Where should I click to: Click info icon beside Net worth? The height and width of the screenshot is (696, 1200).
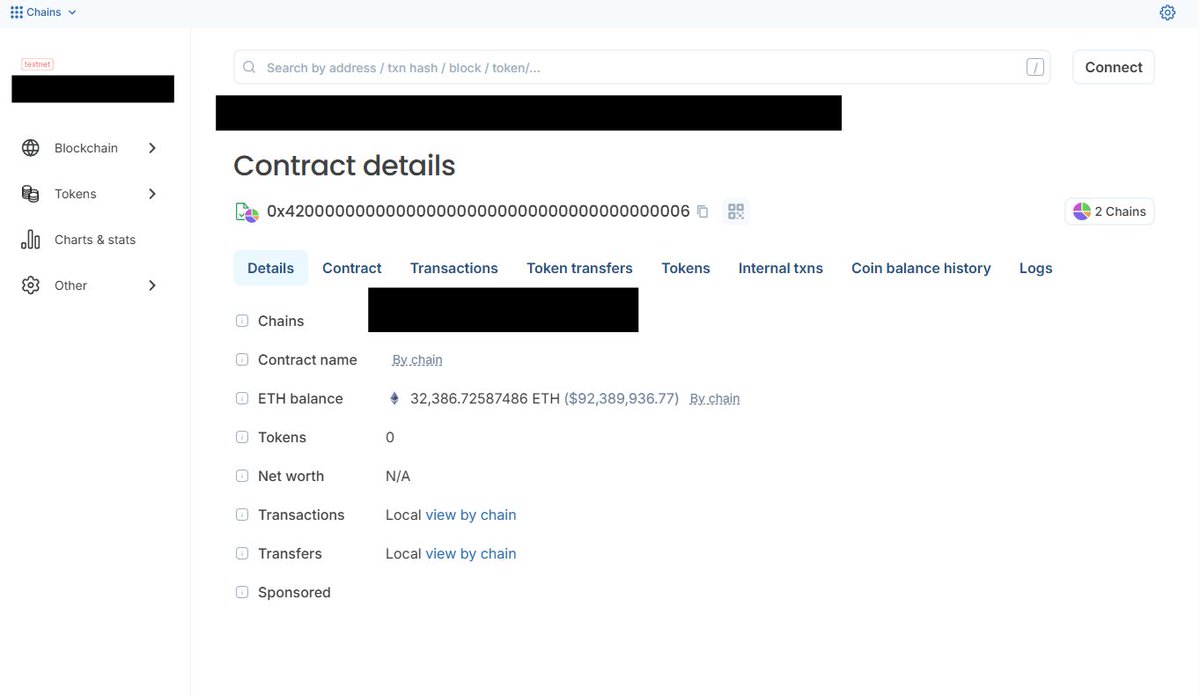(x=242, y=476)
